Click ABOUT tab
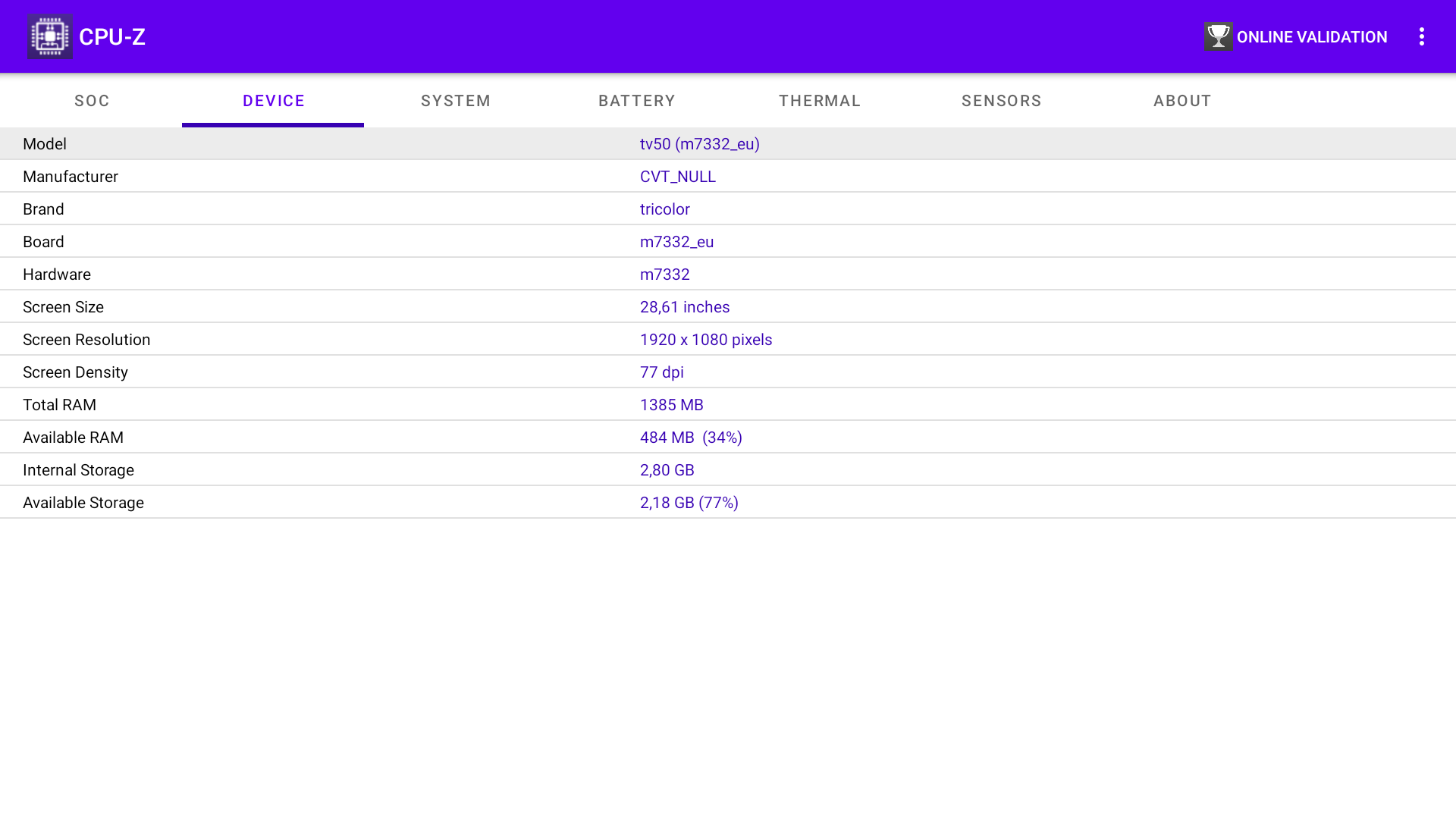 [x=1182, y=100]
